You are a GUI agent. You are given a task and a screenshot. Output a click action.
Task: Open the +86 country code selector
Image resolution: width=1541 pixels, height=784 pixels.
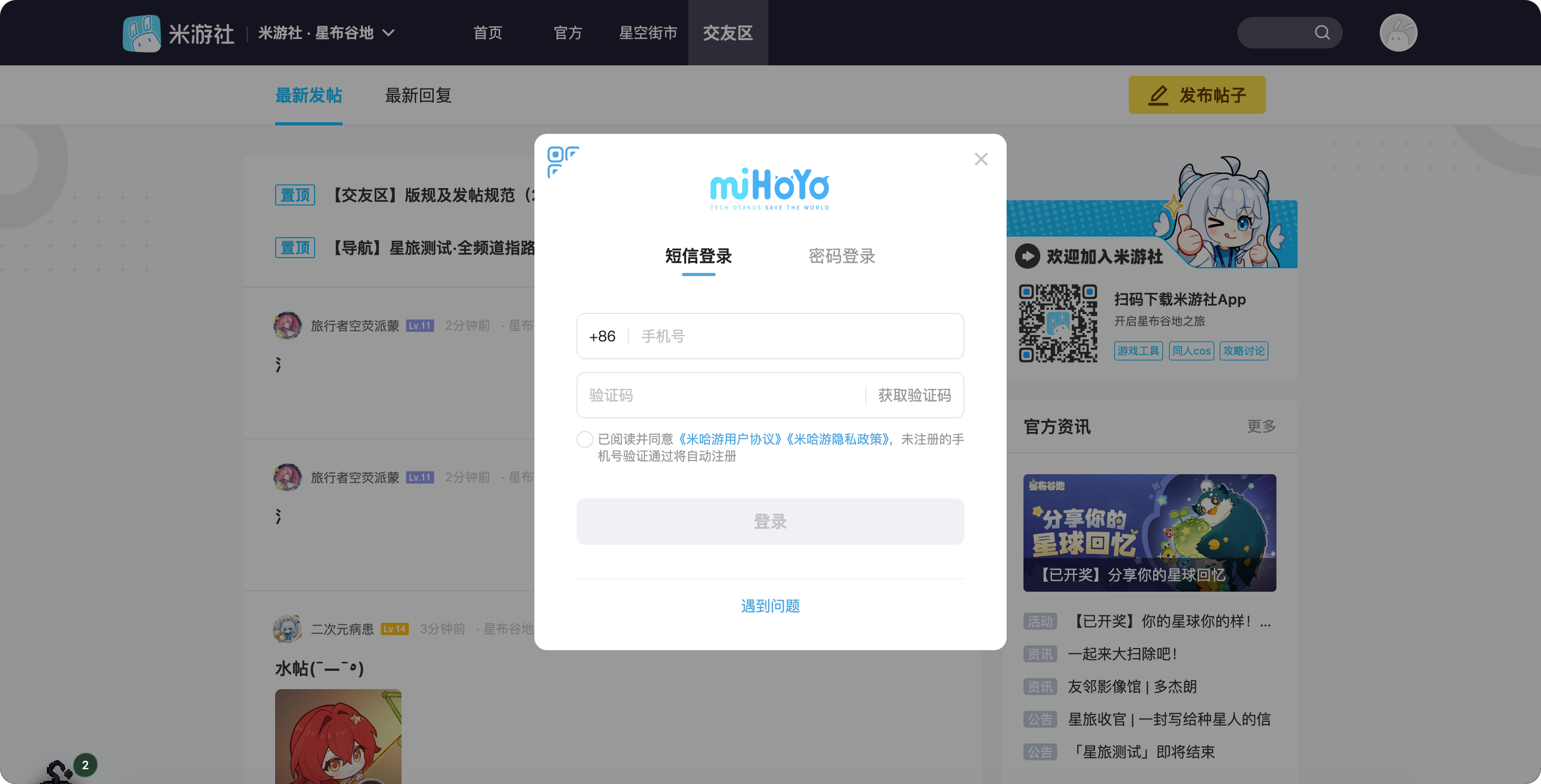point(602,336)
